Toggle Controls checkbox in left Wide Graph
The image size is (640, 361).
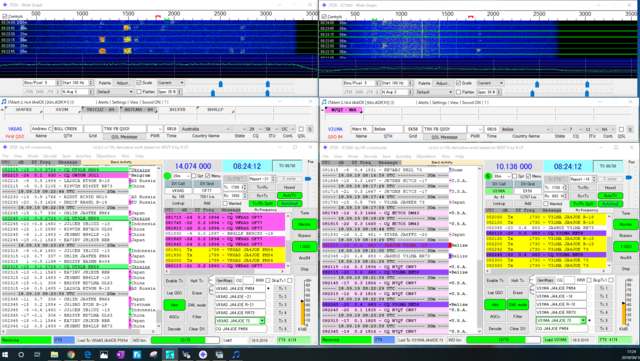pos(4,16)
